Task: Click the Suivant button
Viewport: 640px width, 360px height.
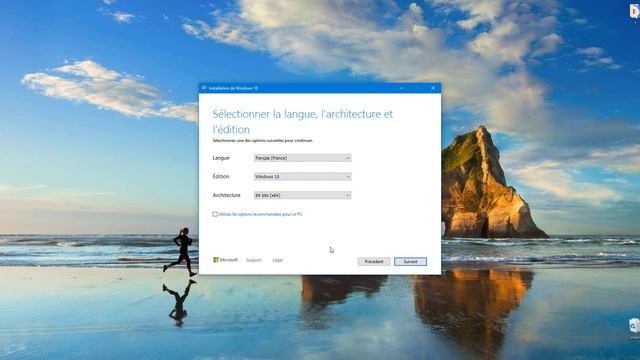Action: point(410,262)
